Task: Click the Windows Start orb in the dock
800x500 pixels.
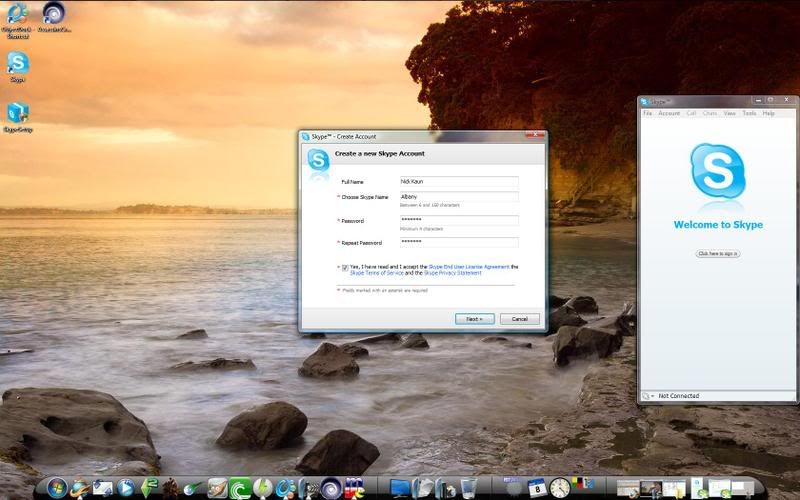Action: 56,488
